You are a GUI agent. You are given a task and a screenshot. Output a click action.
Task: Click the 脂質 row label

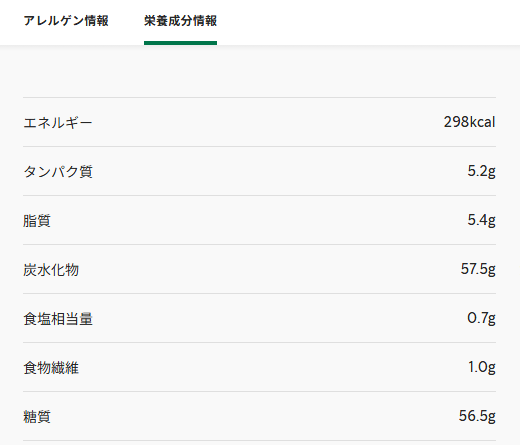coord(37,221)
